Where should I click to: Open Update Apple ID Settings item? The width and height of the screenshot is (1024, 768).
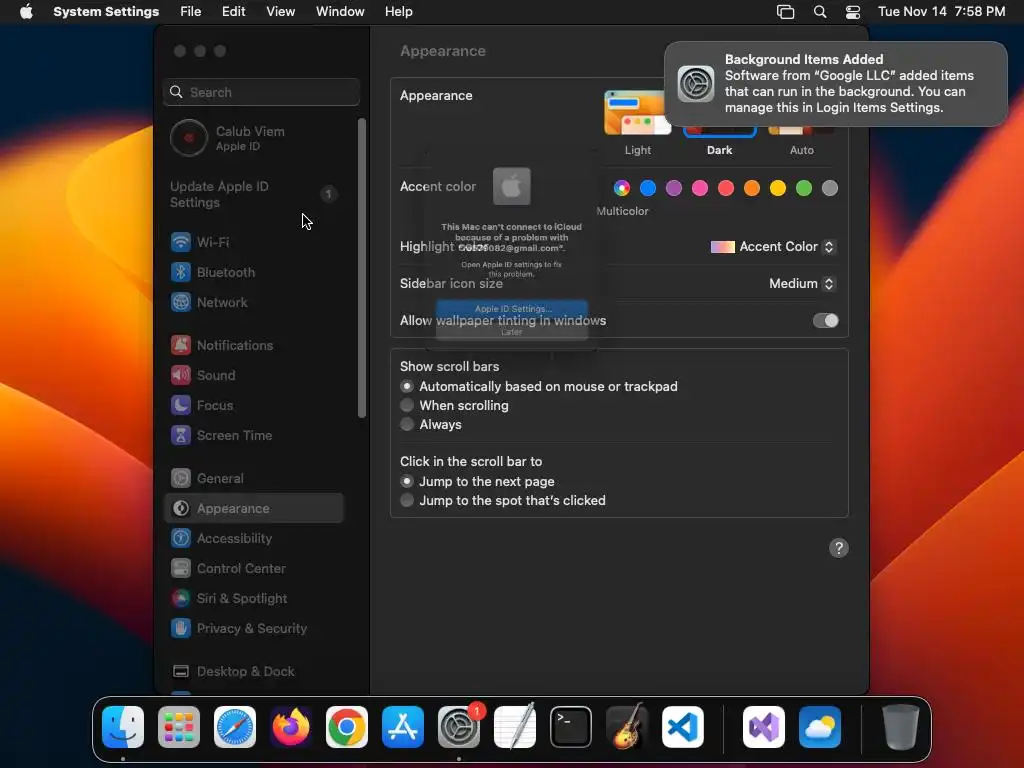pyautogui.click(x=254, y=195)
